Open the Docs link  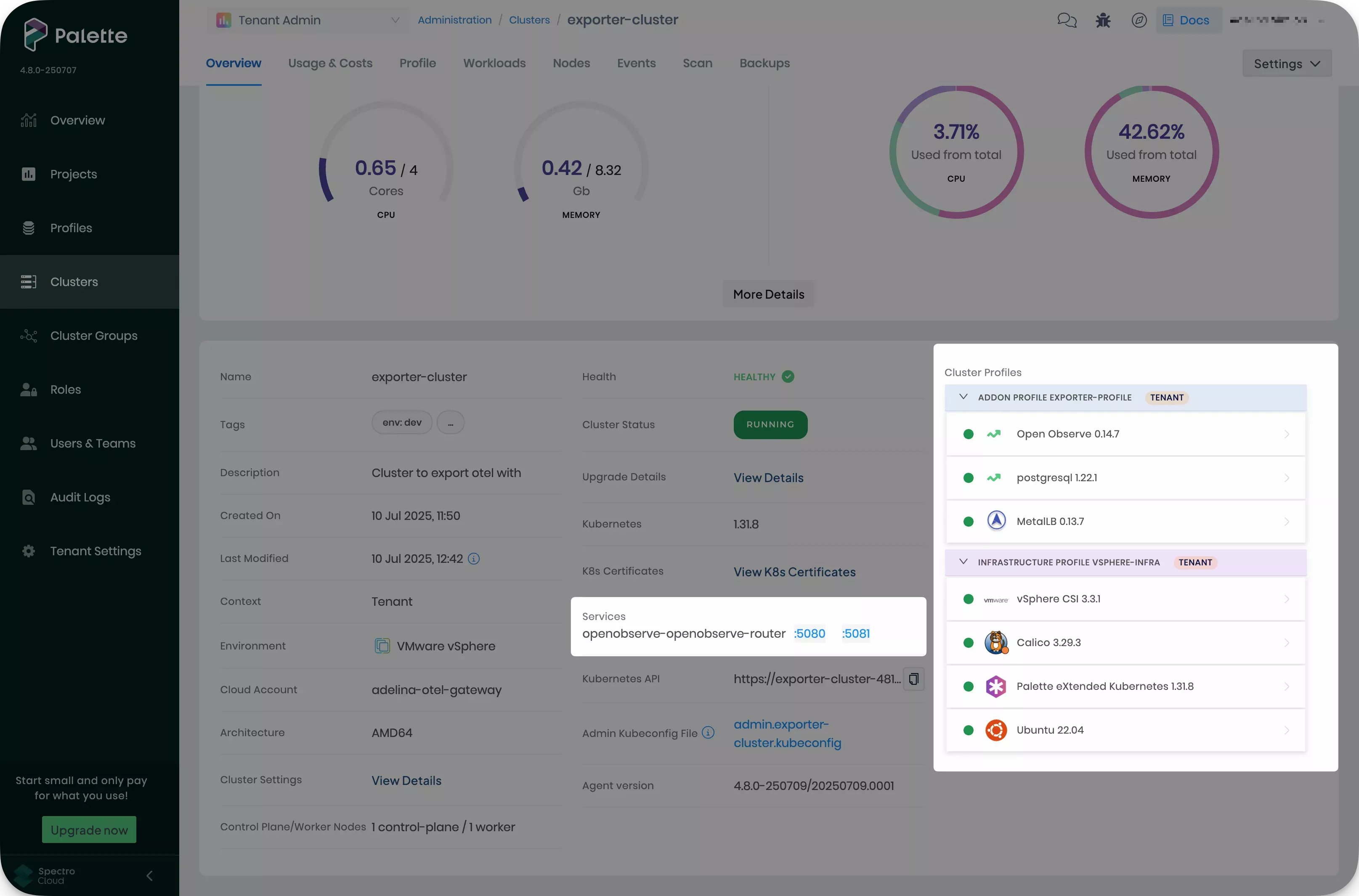point(1188,21)
